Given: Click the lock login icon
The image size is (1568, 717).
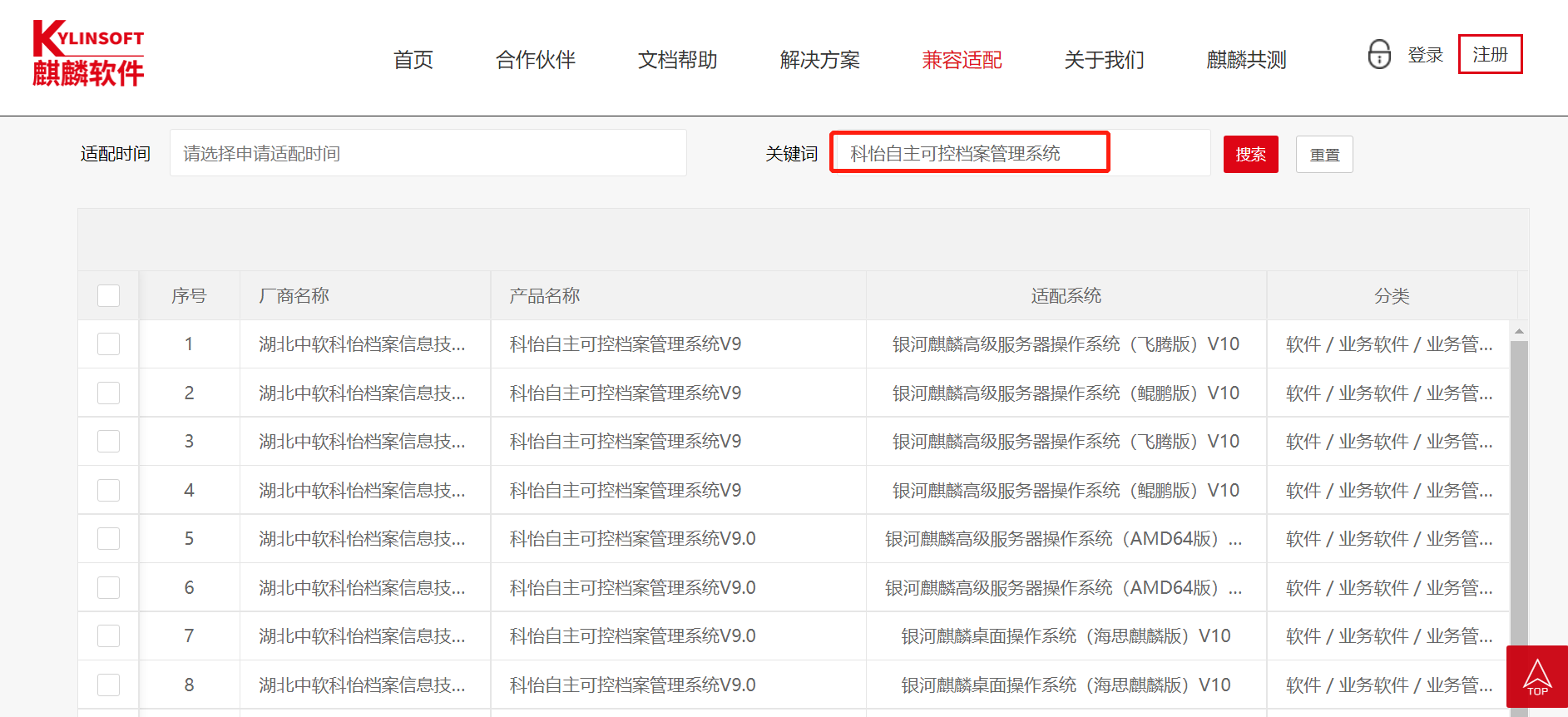Looking at the screenshot, I should (1379, 54).
